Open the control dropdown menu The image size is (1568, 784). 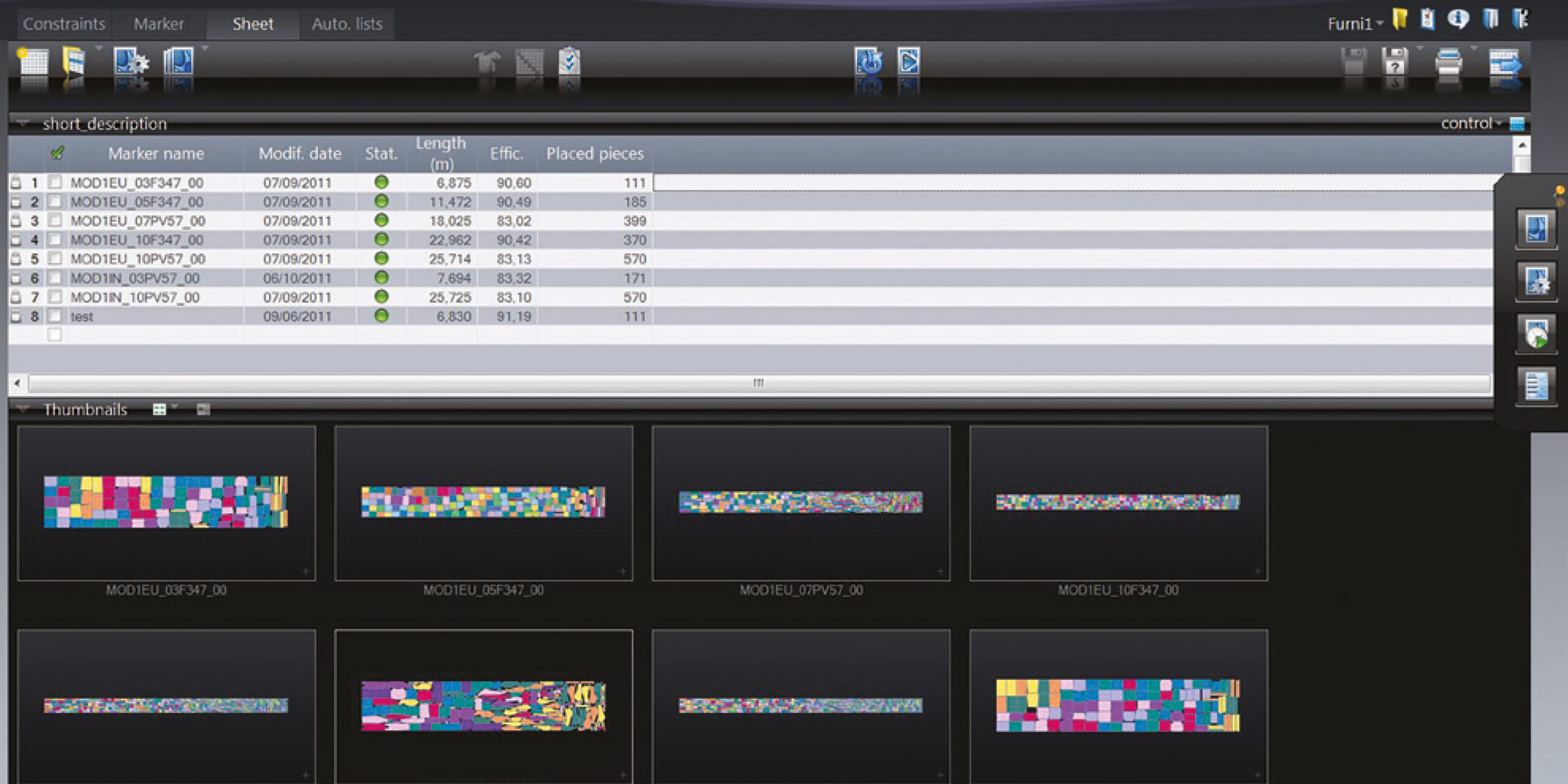[1471, 124]
